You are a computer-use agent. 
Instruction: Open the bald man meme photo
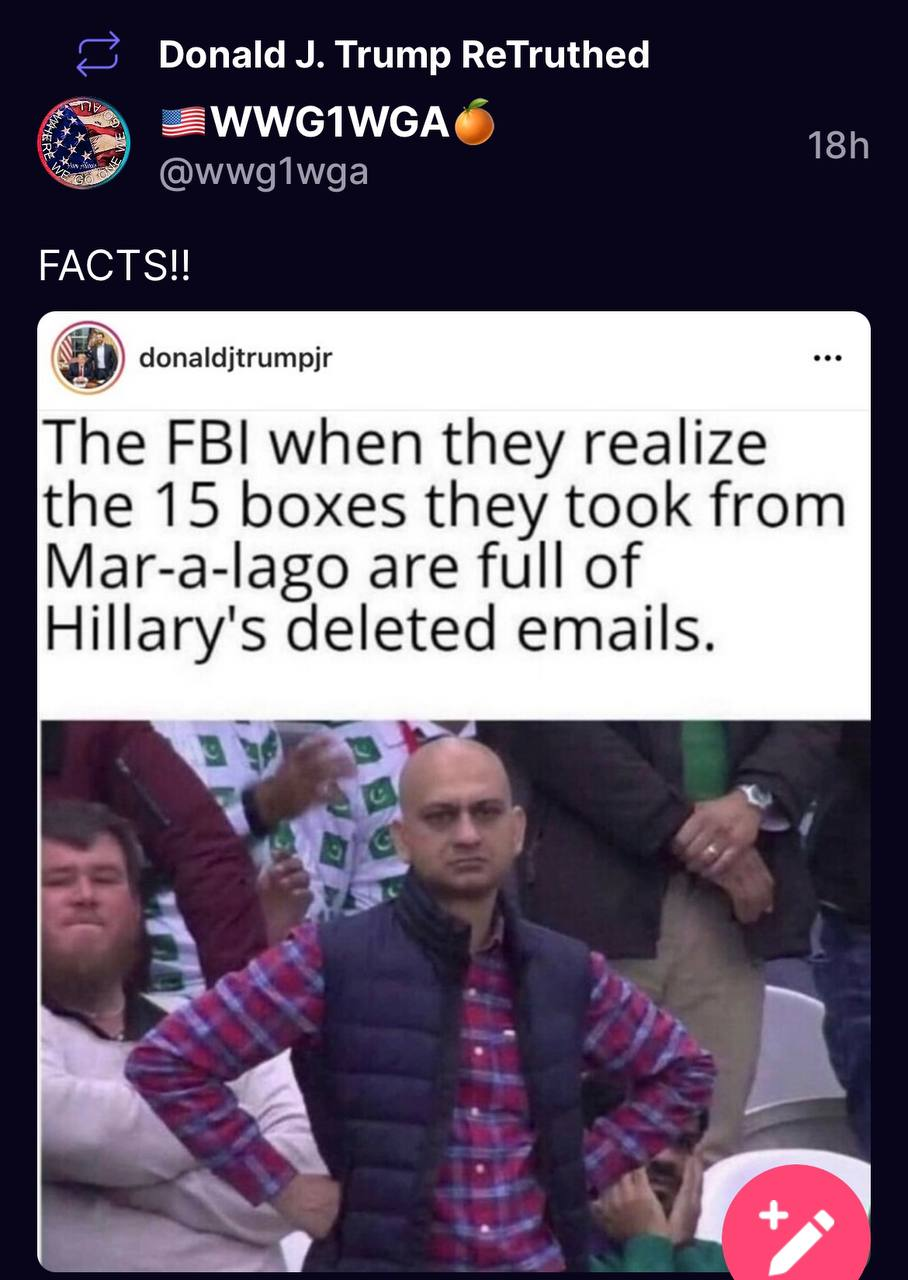454,994
